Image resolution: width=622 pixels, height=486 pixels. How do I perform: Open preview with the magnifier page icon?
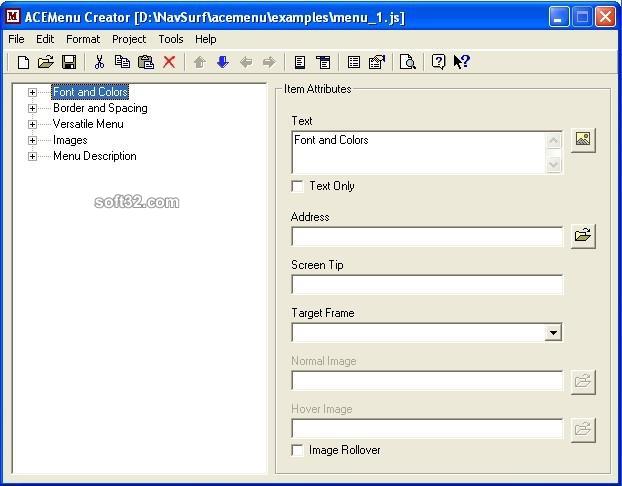407,62
